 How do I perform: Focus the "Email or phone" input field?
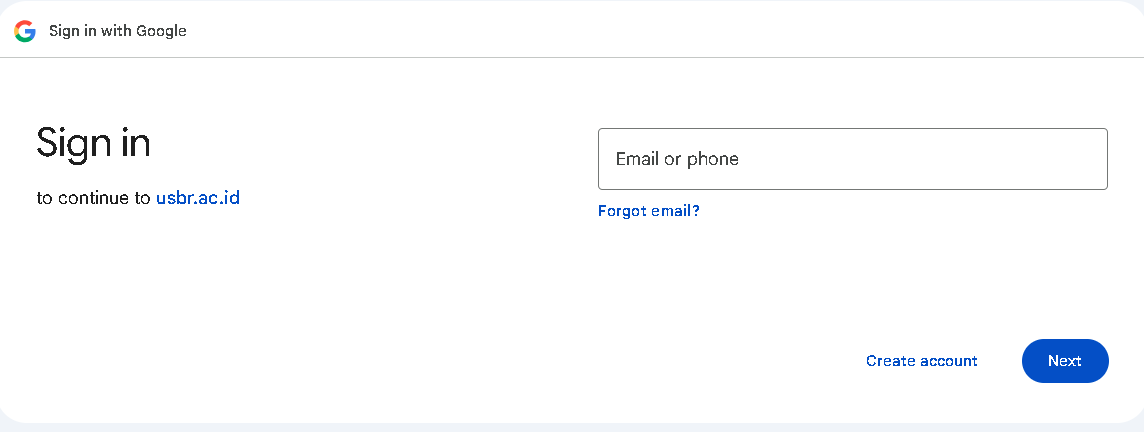pyautogui.click(x=852, y=159)
